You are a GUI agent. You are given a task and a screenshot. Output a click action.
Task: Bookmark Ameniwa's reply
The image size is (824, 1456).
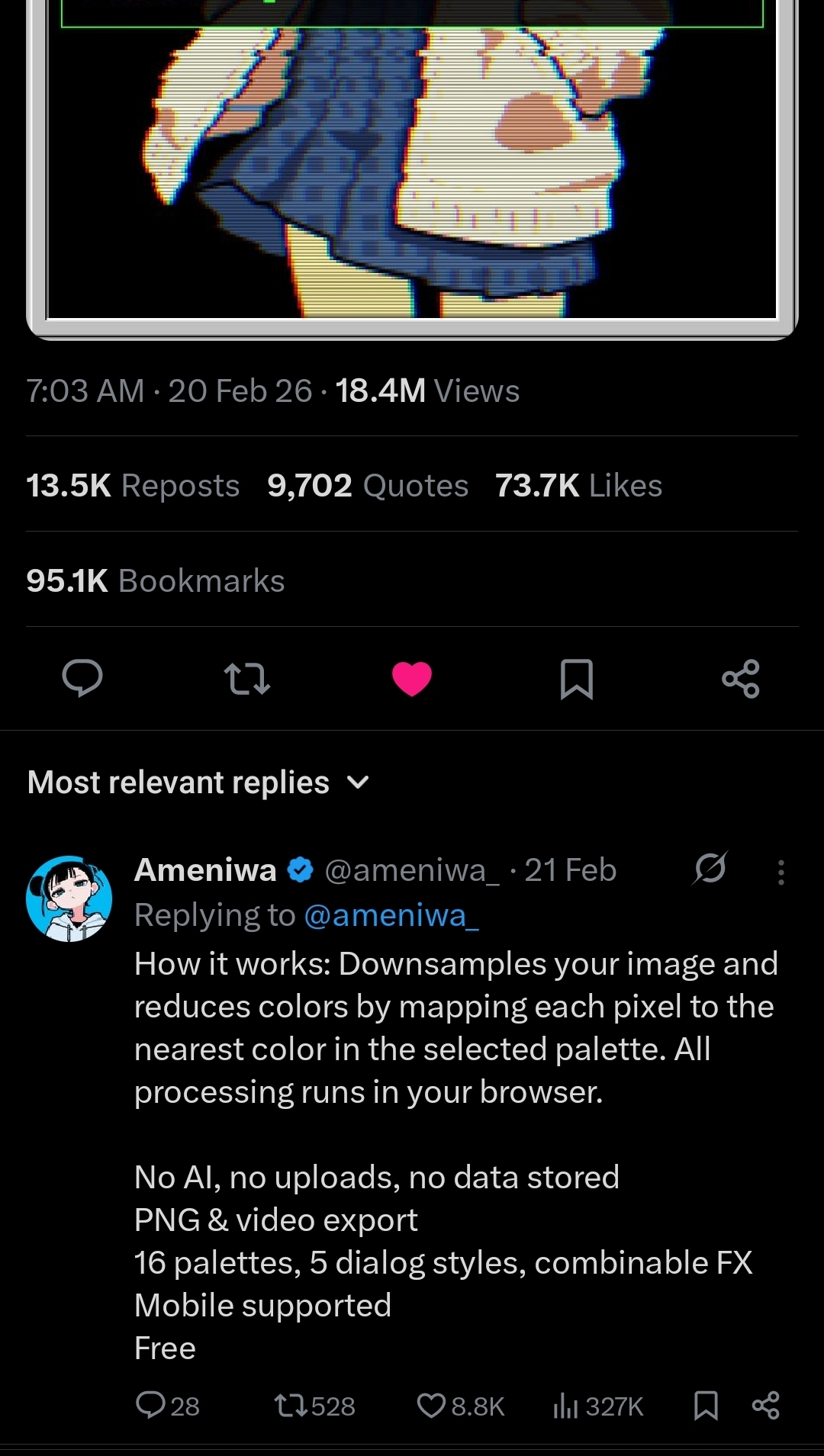click(706, 1405)
